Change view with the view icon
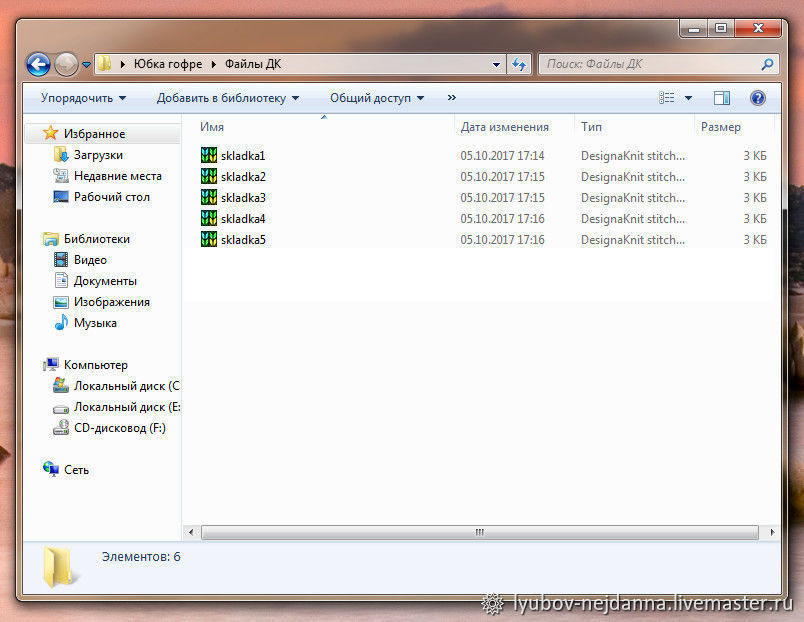 (x=667, y=97)
